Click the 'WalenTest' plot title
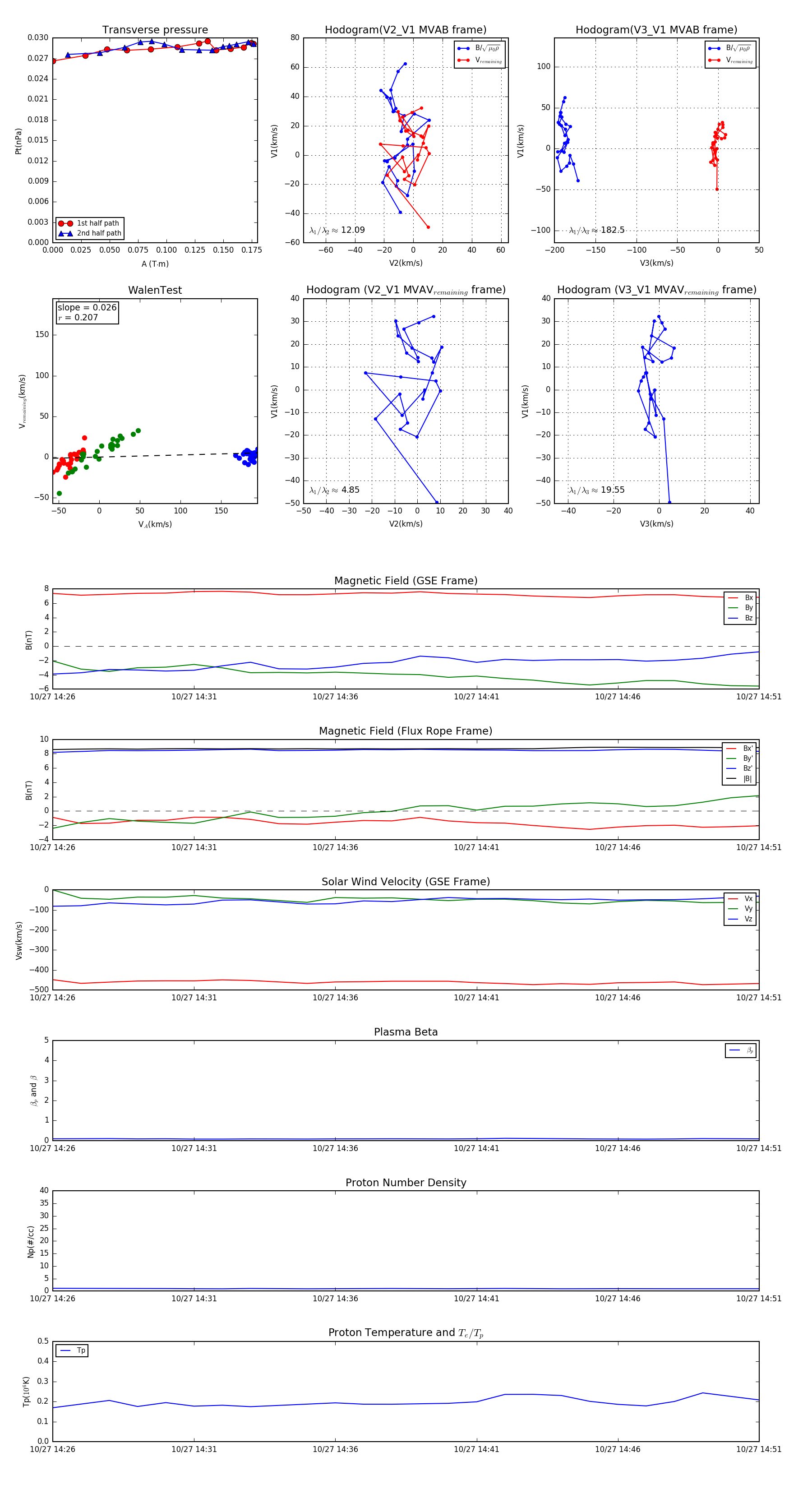 tap(155, 290)
